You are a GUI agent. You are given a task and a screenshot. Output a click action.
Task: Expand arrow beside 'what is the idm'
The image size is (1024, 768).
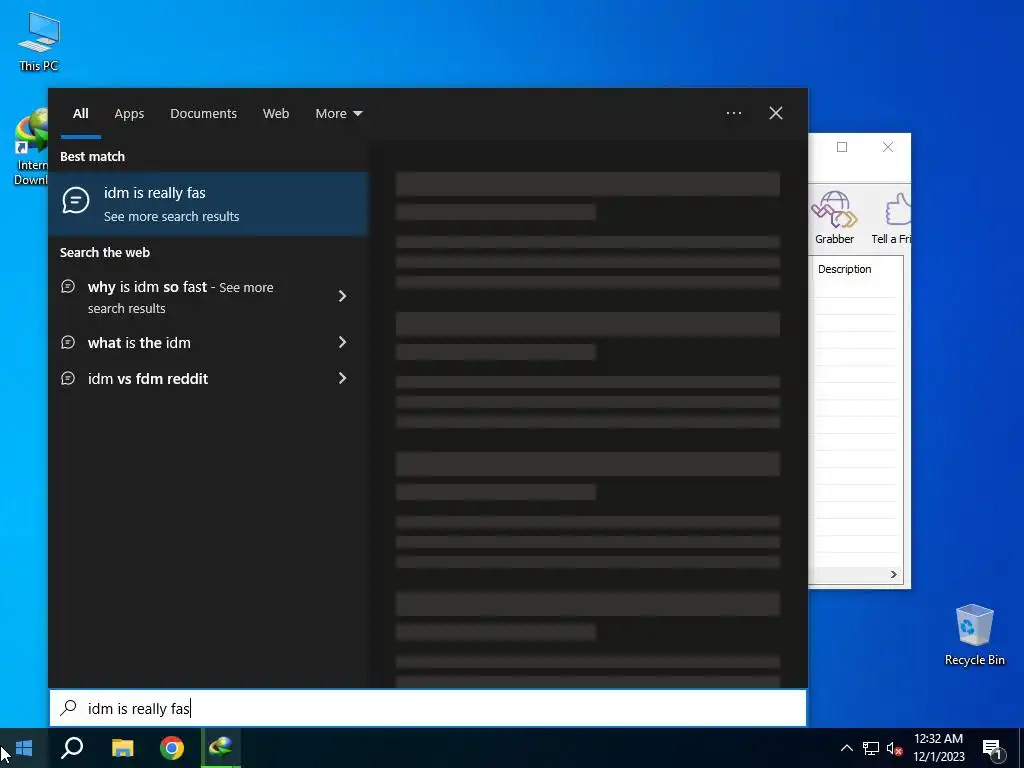point(342,342)
